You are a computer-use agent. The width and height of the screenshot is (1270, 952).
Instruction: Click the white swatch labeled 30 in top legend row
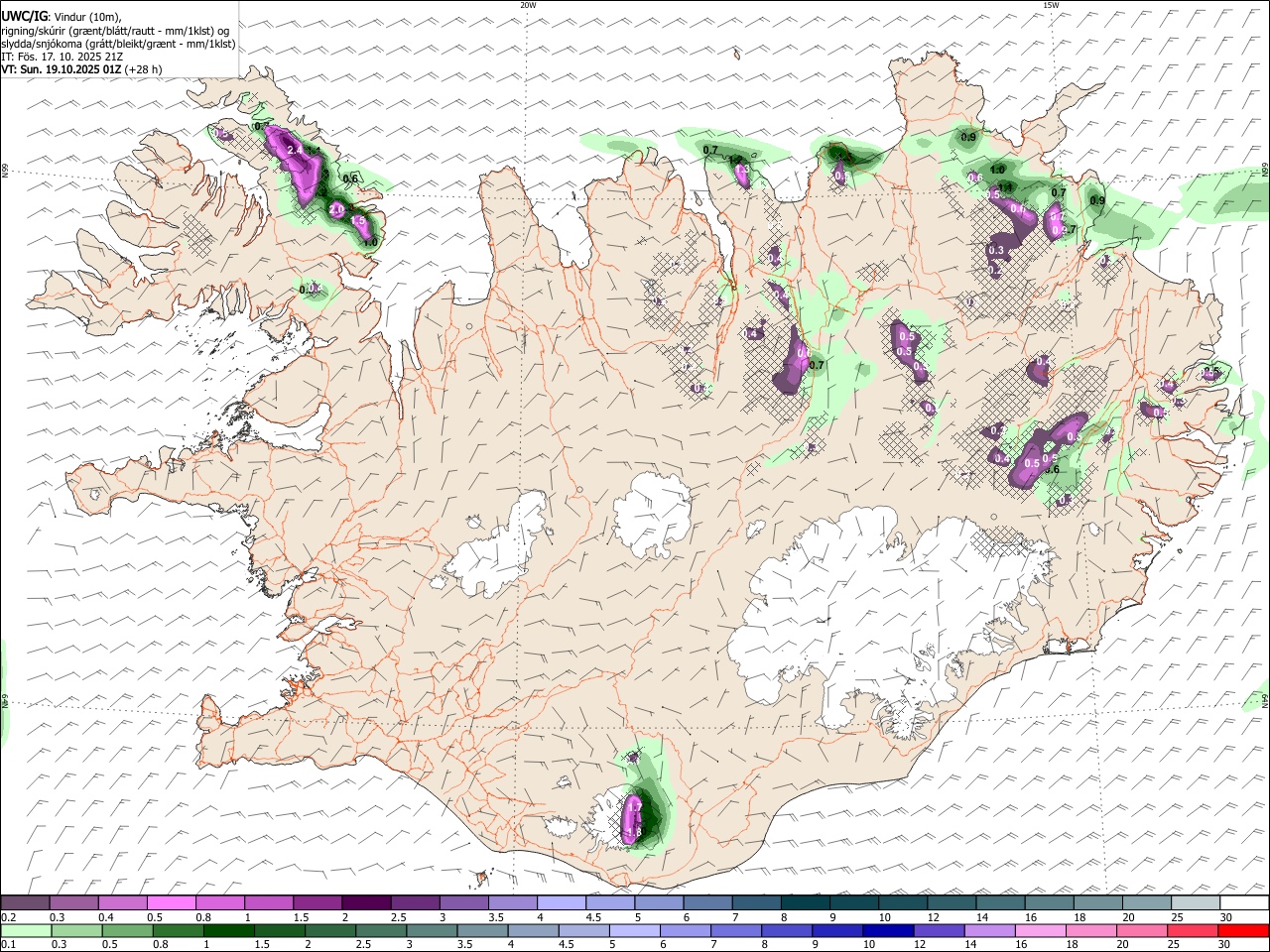[x=1243, y=903]
